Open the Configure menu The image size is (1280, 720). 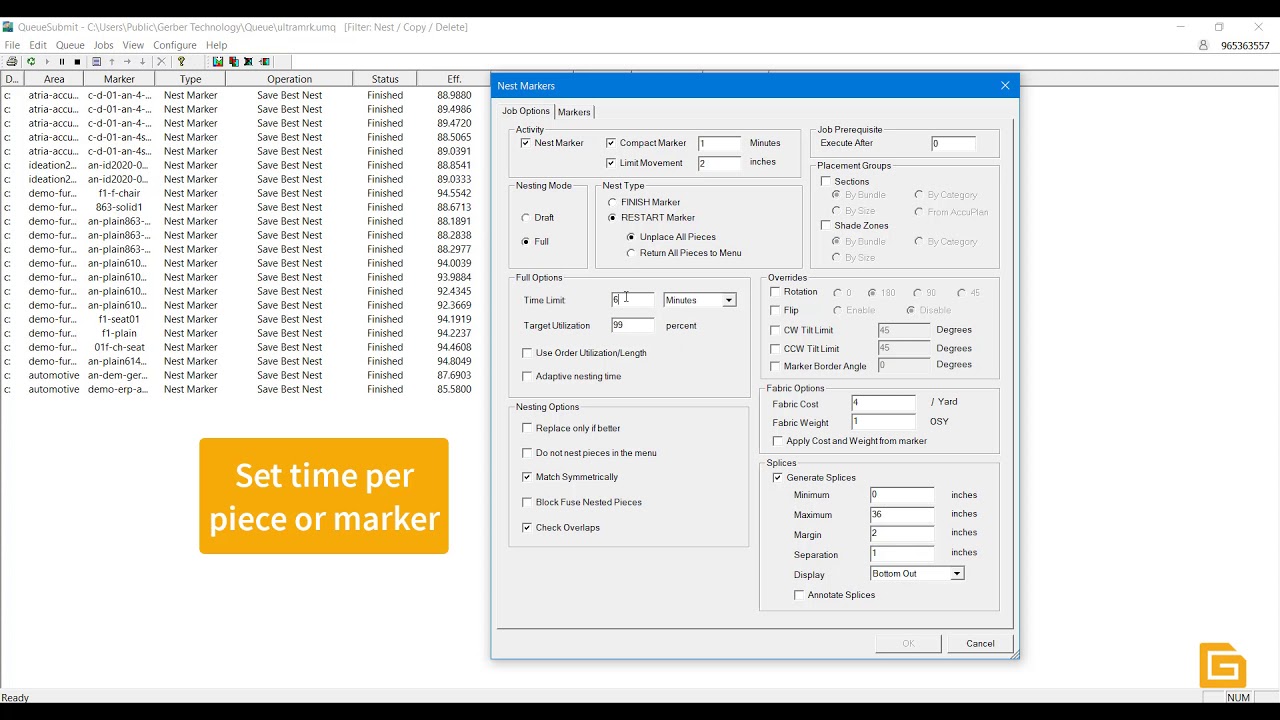coord(175,45)
